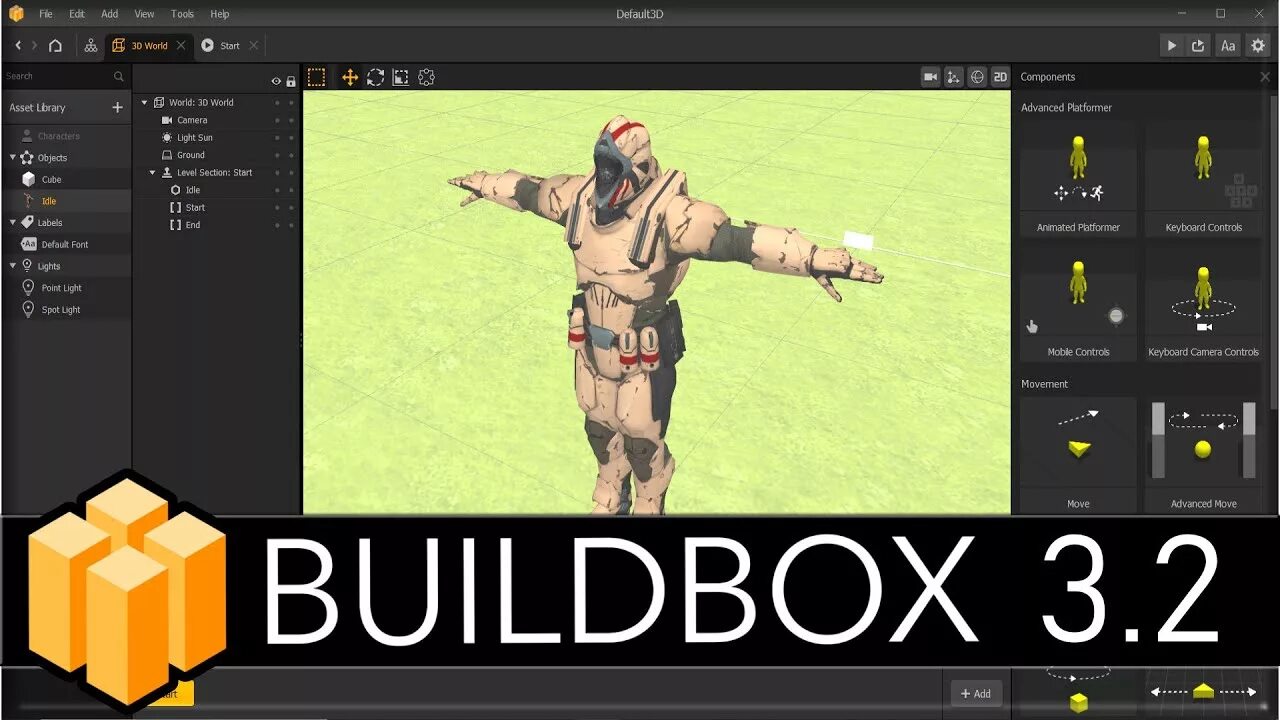Click the globe view mode icon
1280x720 pixels.
click(977, 77)
